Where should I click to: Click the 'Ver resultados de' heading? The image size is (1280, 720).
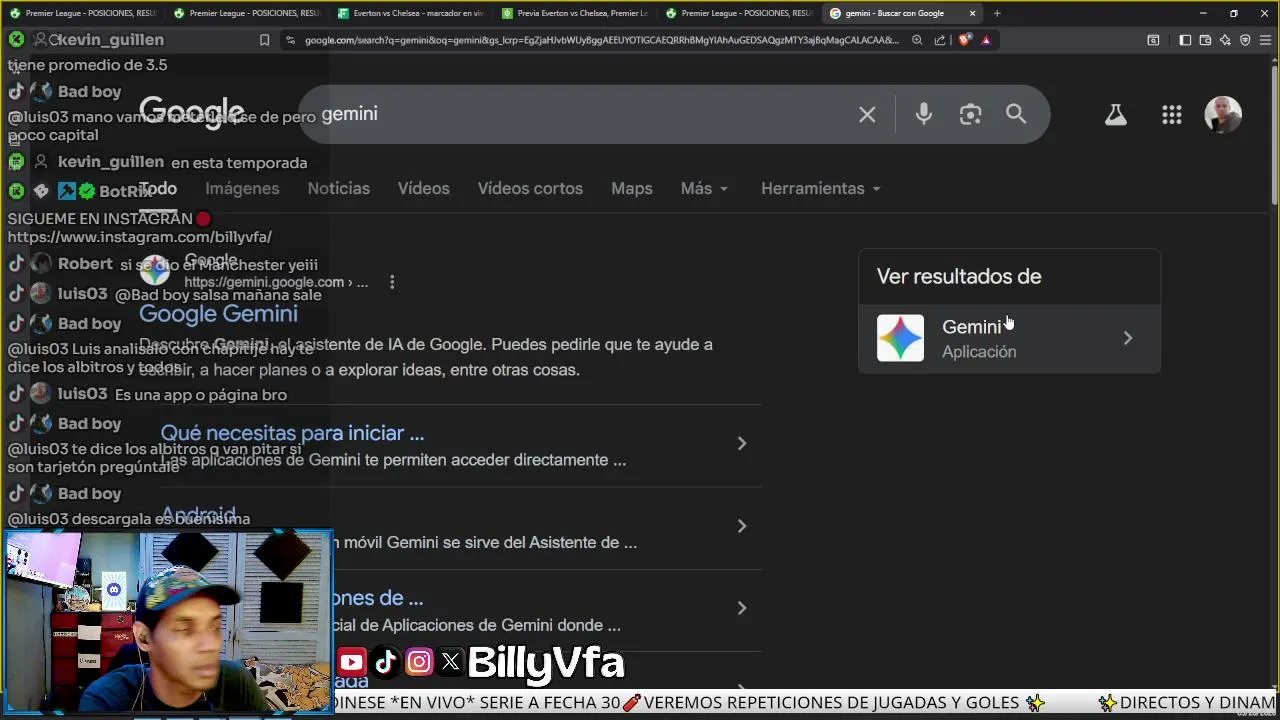click(959, 276)
